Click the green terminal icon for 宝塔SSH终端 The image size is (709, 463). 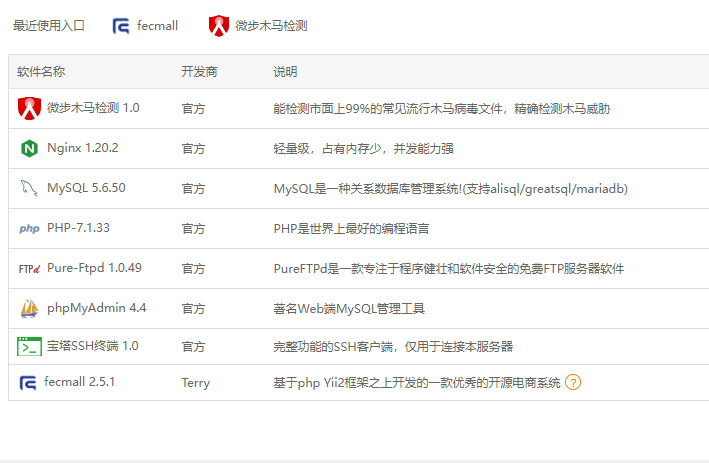(x=29, y=346)
